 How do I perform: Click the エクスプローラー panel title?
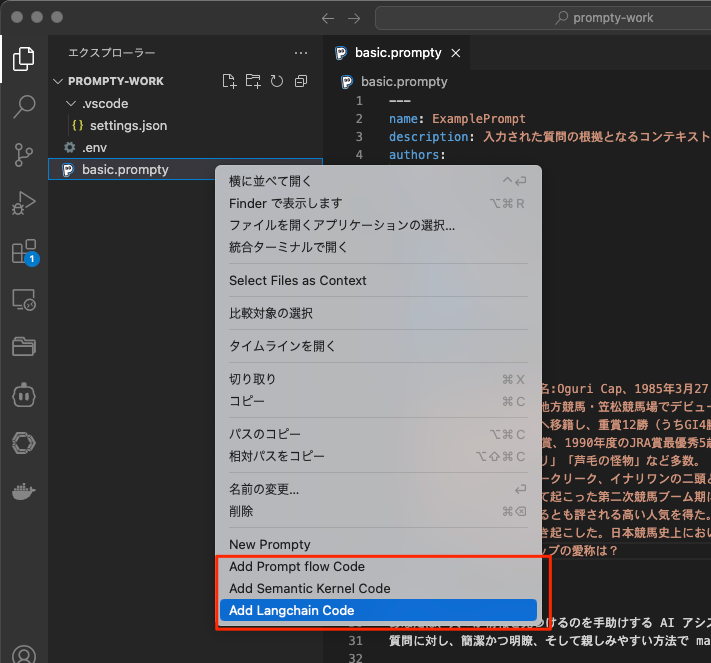112,53
